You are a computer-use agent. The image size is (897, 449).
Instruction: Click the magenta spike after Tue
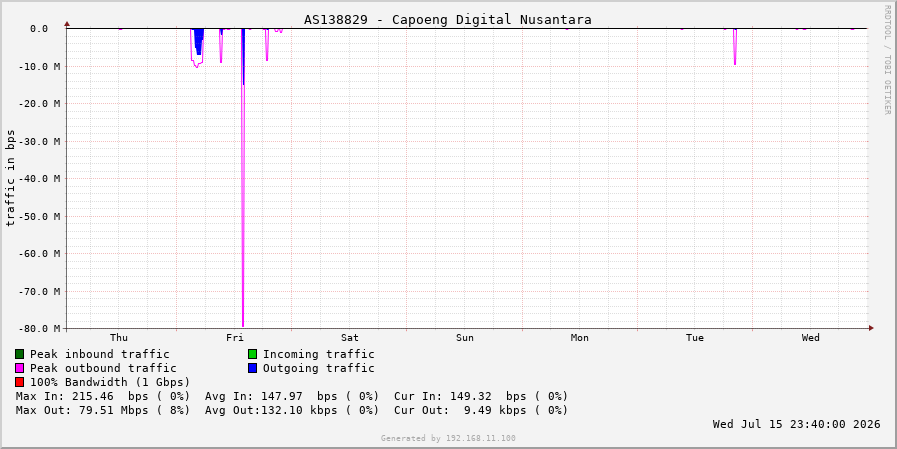pyautogui.click(x=735, y=46)
